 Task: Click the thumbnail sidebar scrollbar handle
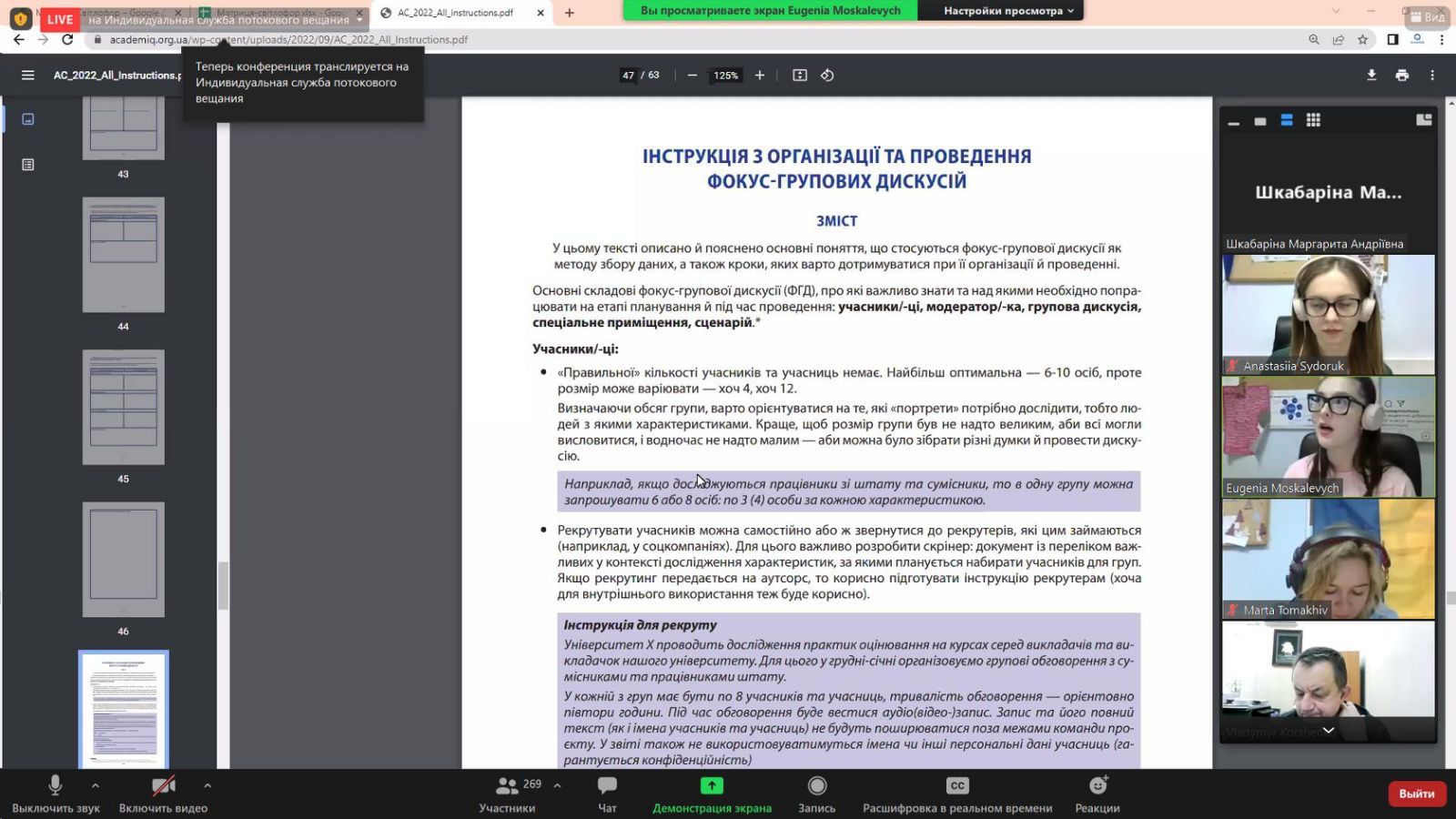coord(223,585)
